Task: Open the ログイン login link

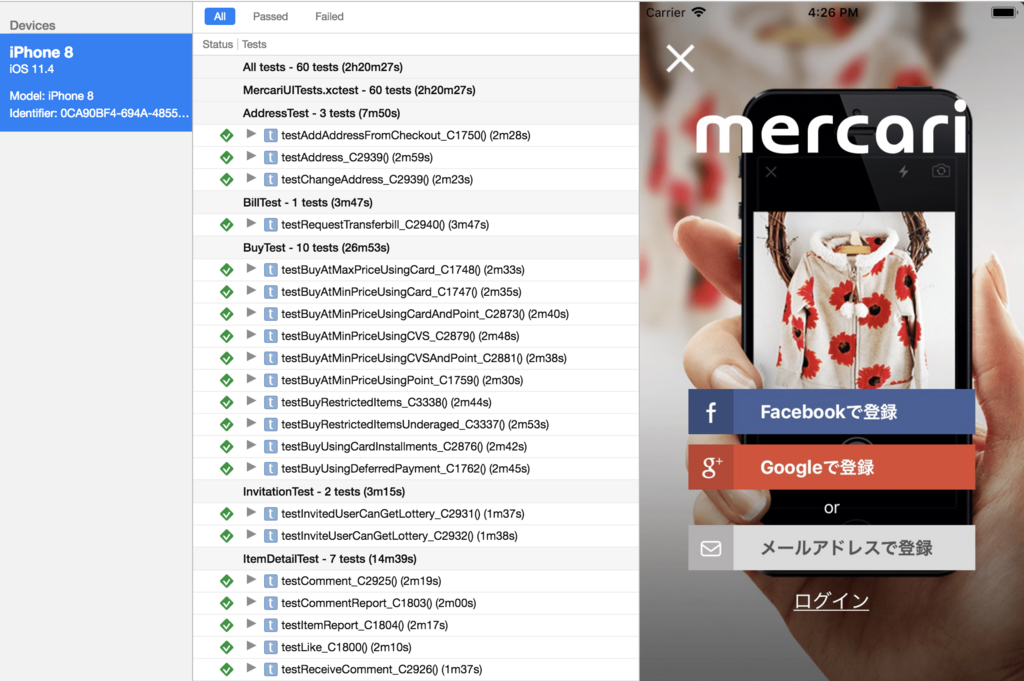Action: tap(831, 601)
